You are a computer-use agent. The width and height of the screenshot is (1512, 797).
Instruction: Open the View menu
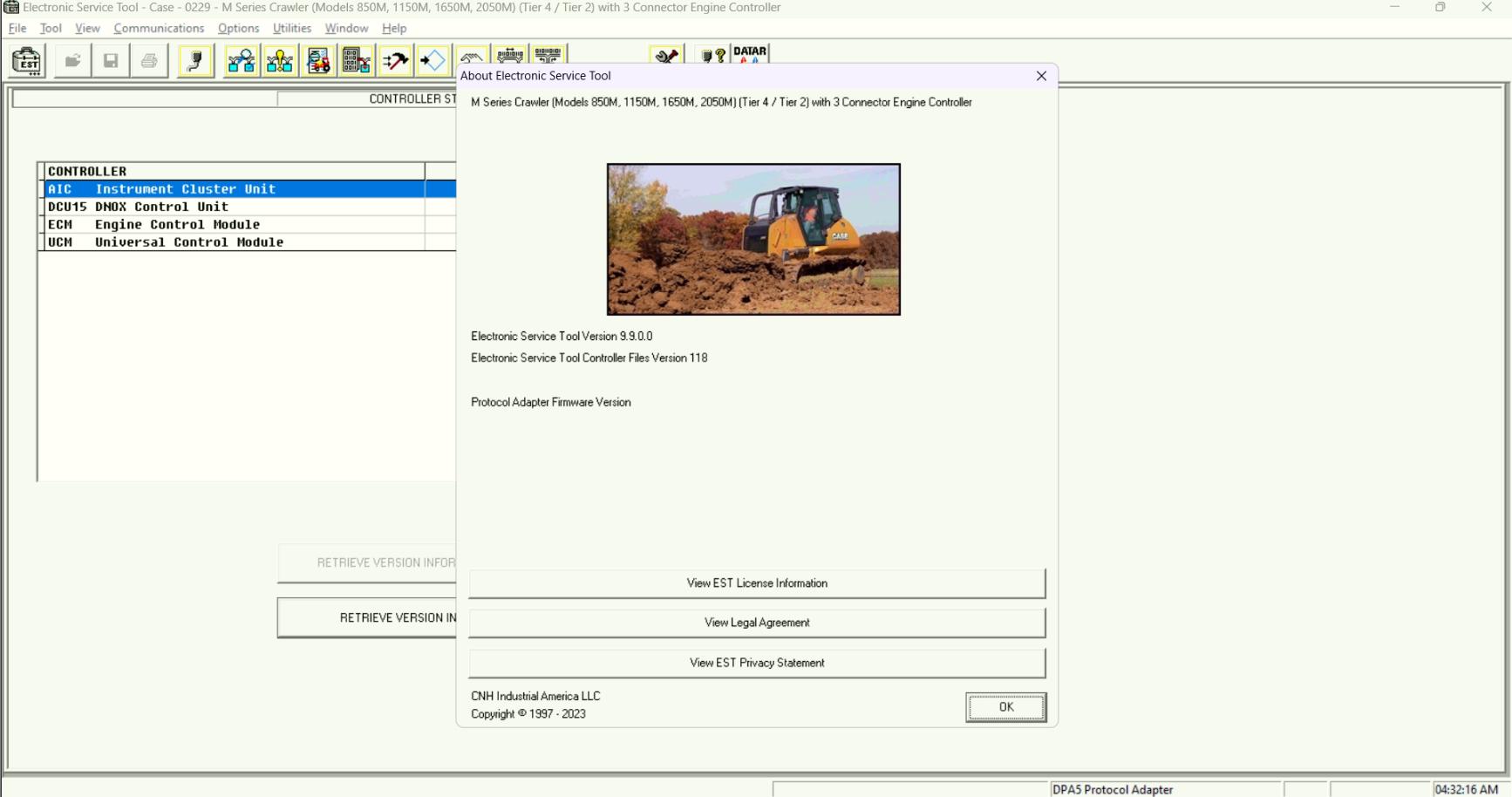click(87, 28)
